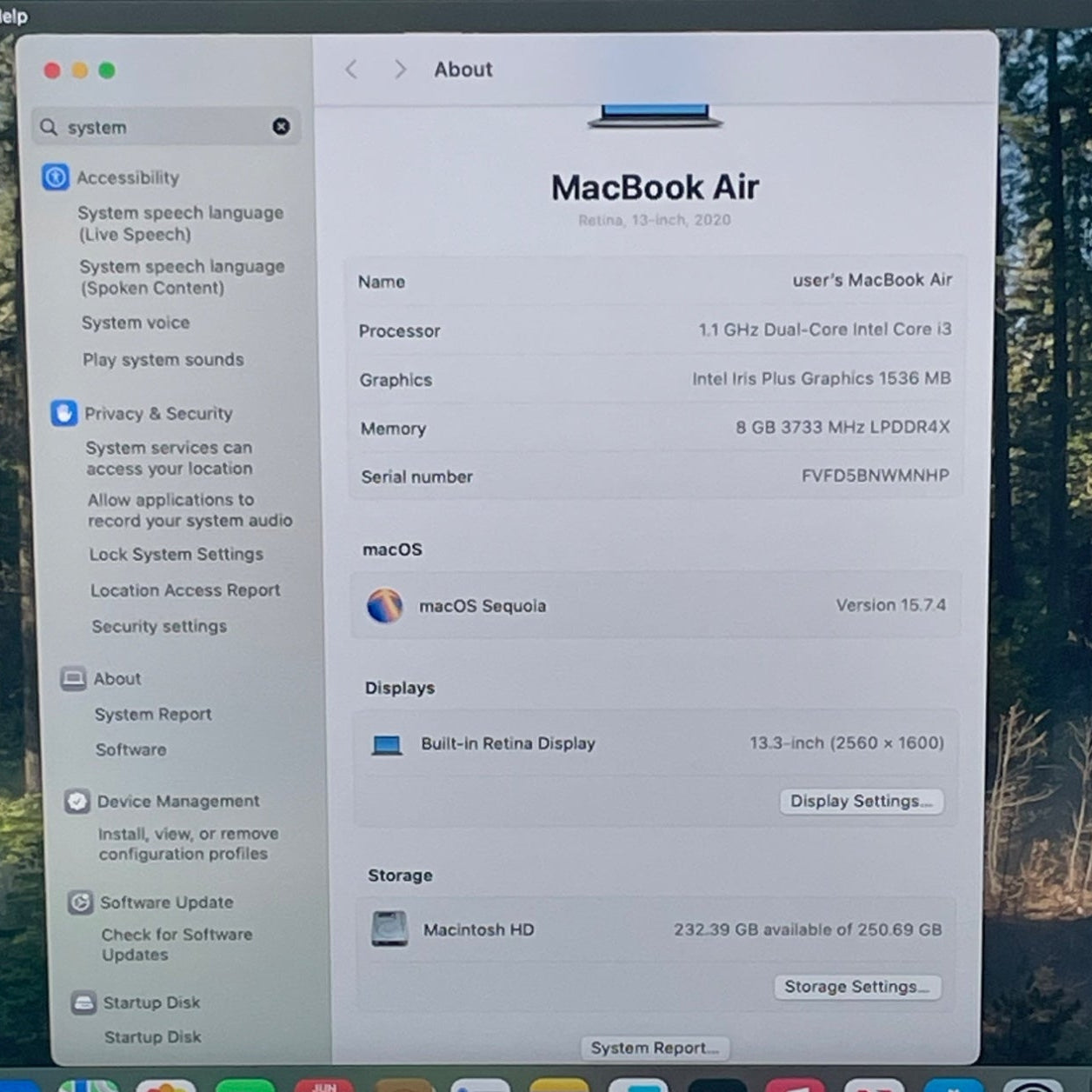1092x1092 pixels.
Task: Select Privacy & Security heading
Action: point(158,413)
